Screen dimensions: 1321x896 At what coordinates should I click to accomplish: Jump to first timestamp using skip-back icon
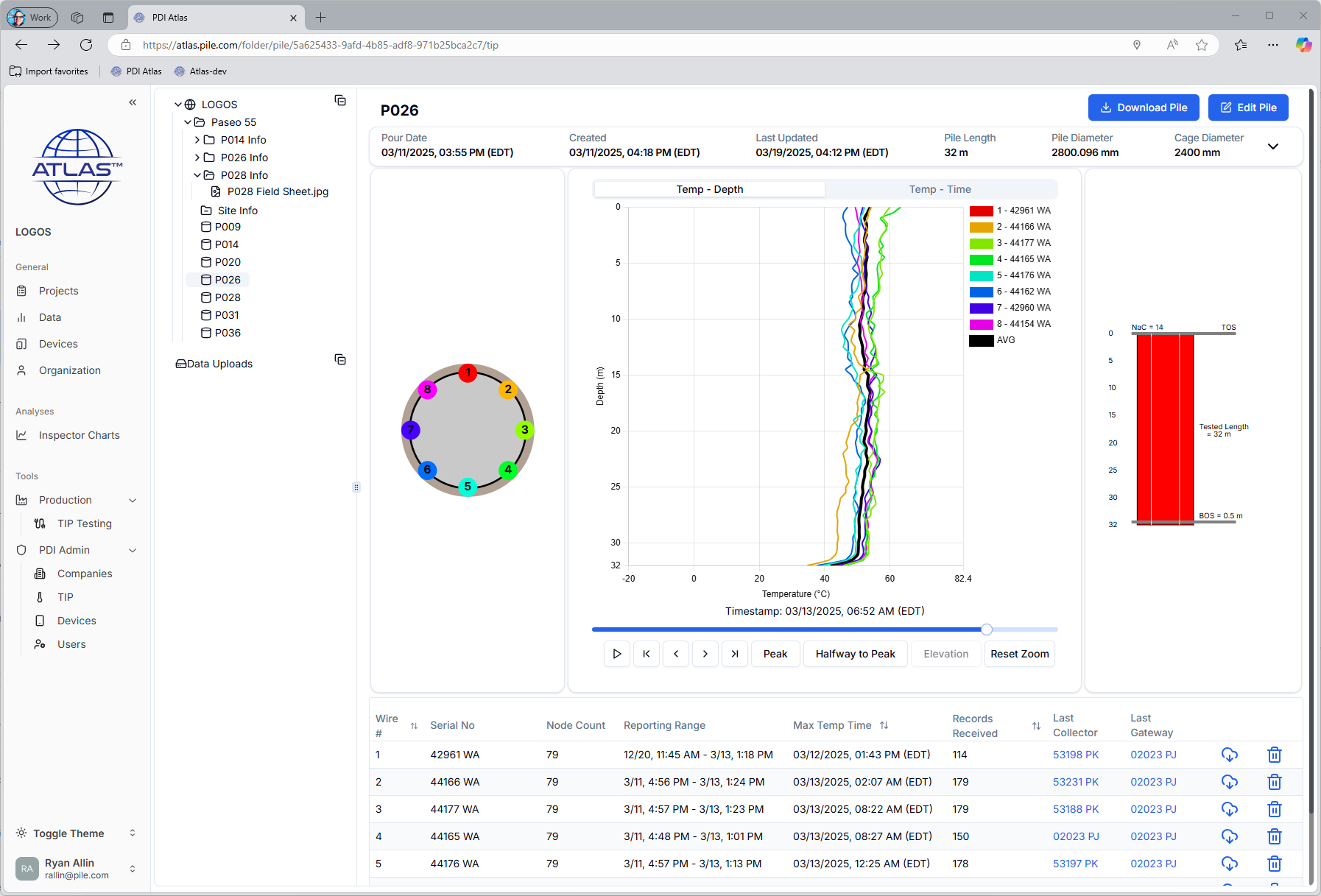click(x=646, y=654)
